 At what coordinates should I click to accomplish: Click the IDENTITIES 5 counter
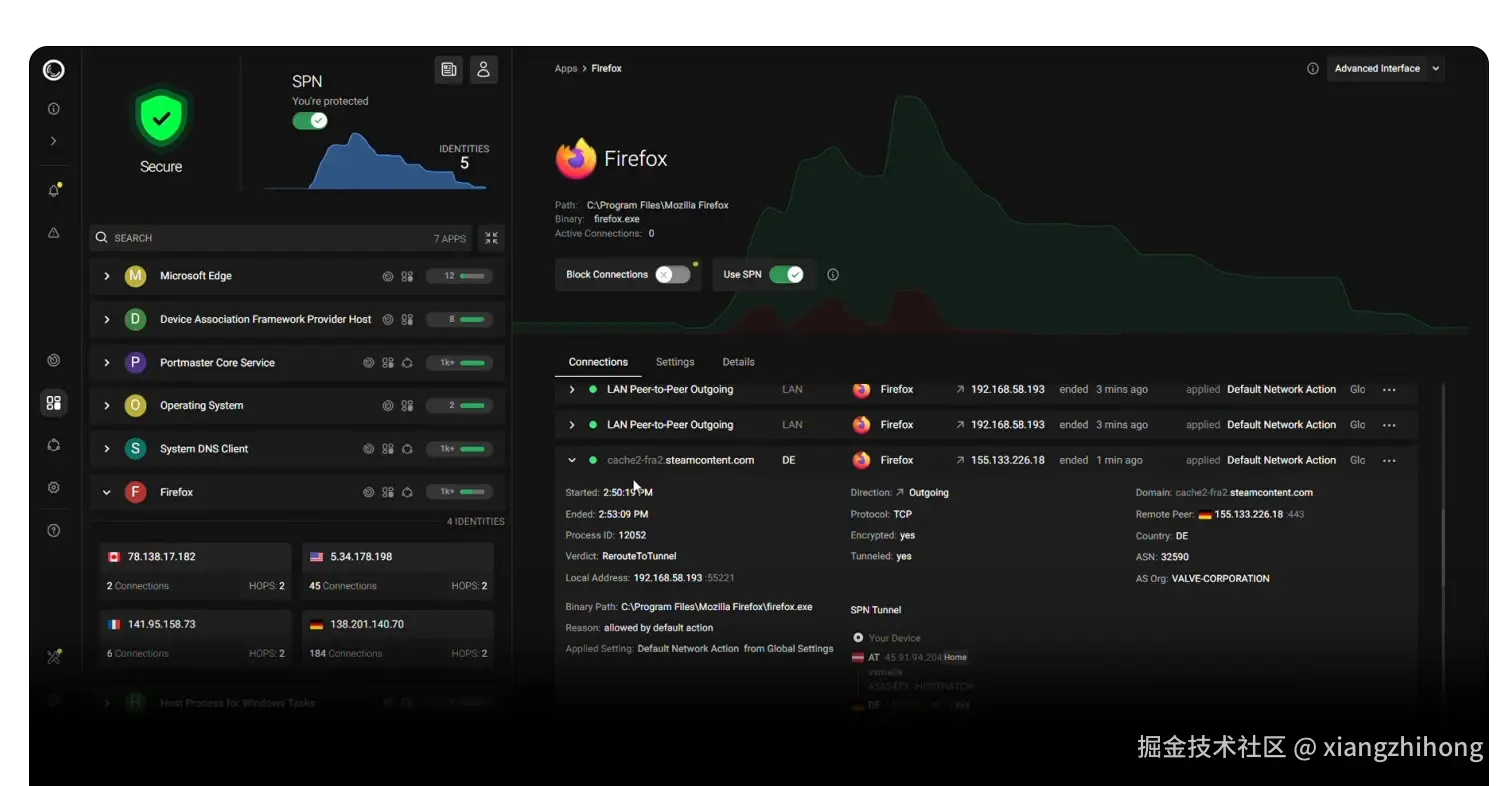click(464, 157)
